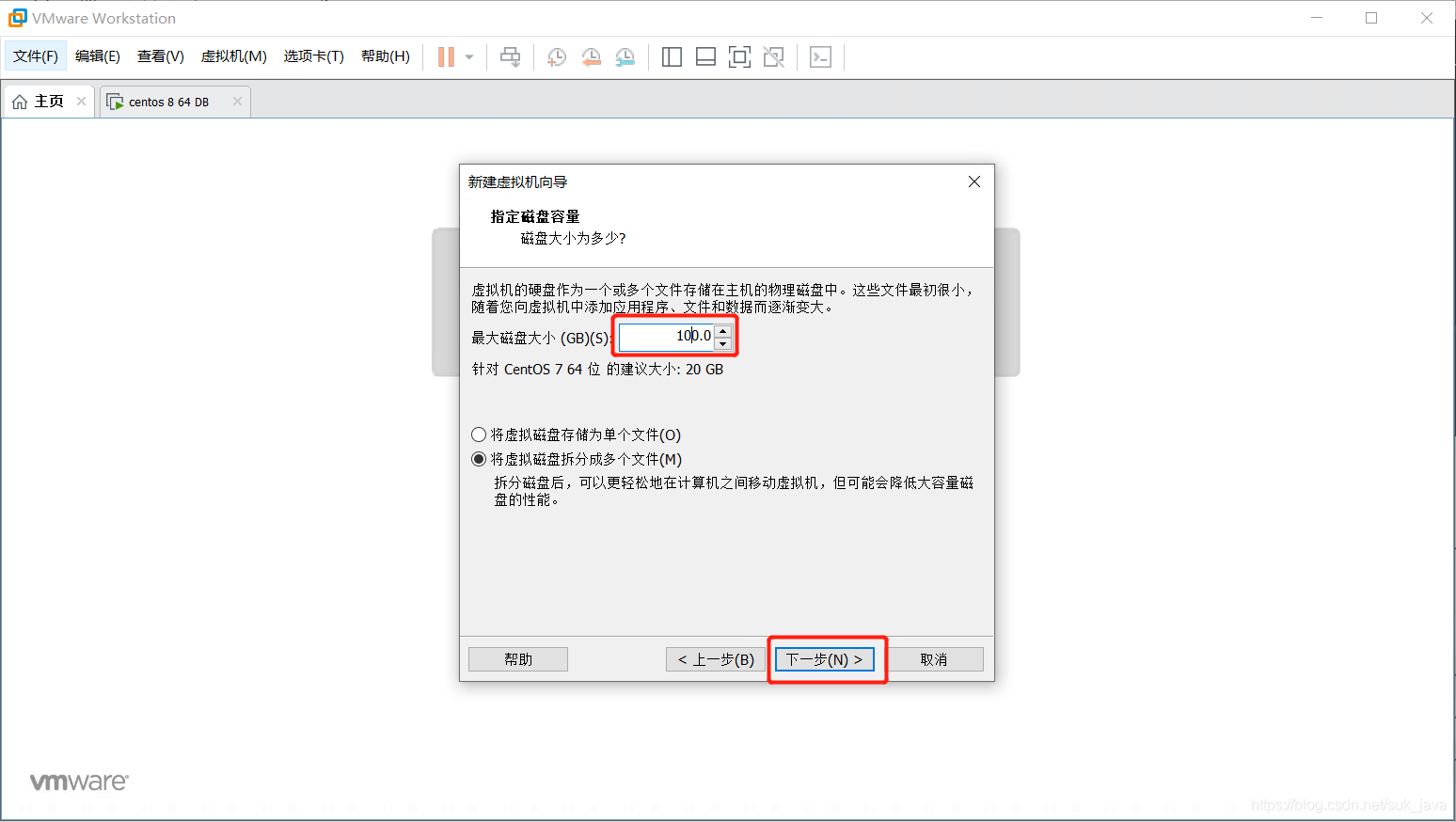
Task: Click the 下一步(N) button
Action: (x=825, y=659)
